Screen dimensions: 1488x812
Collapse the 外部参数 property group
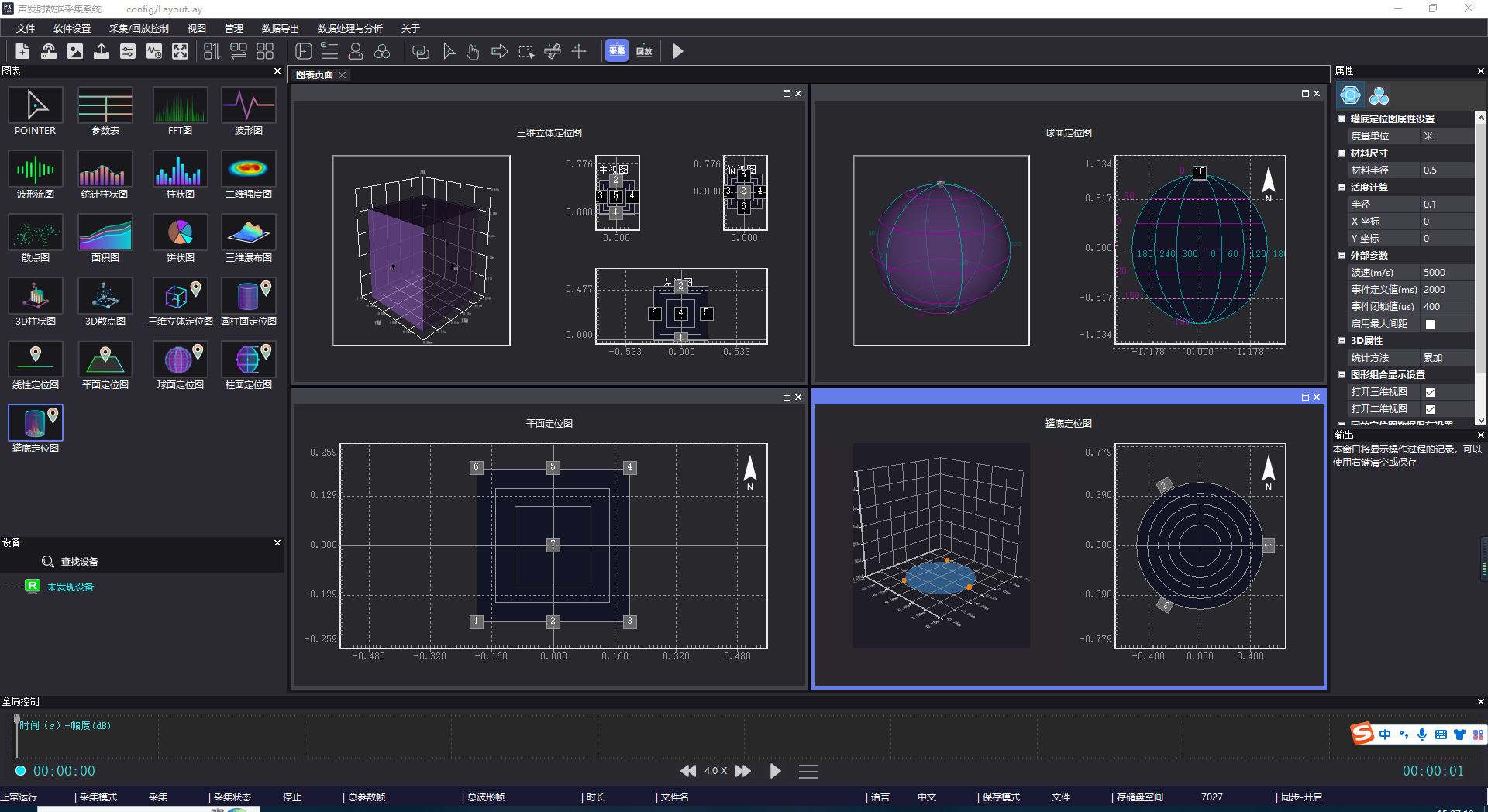1342,256
